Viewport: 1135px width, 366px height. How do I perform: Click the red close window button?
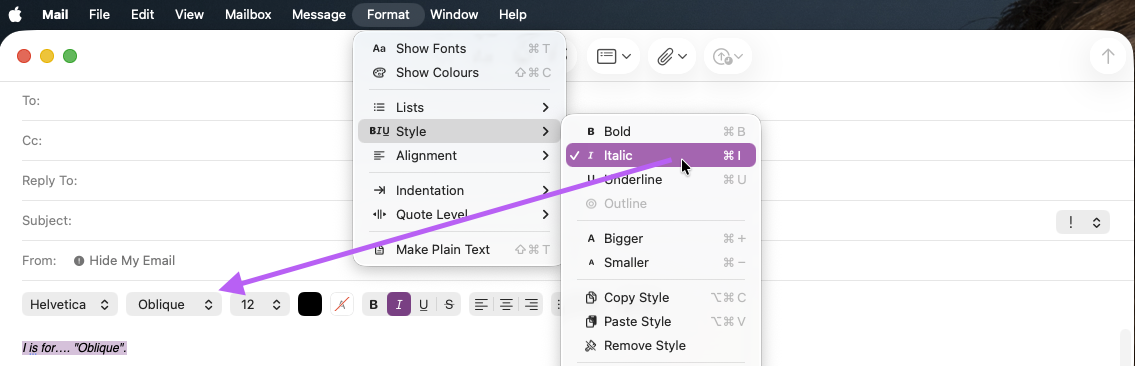(x=24, y=56)
